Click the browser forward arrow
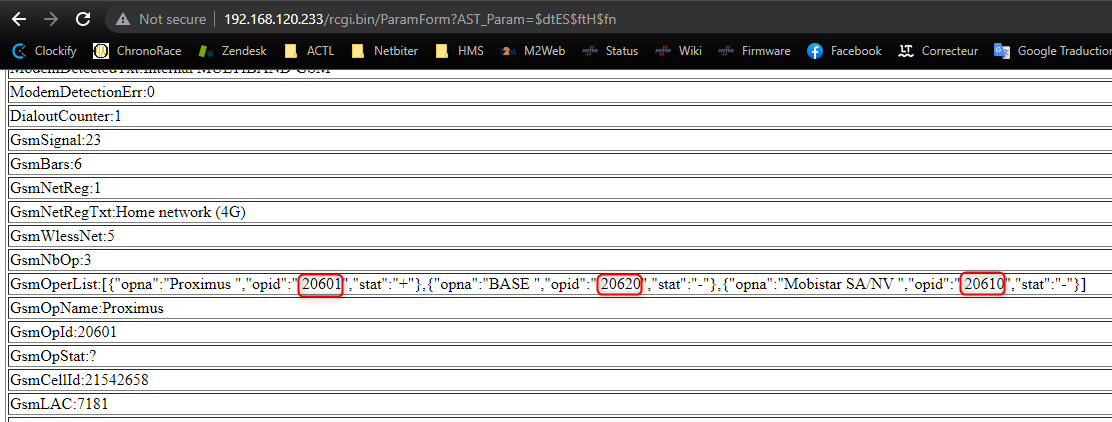The height and width of the screenshot is (422, 1112). 50,19
